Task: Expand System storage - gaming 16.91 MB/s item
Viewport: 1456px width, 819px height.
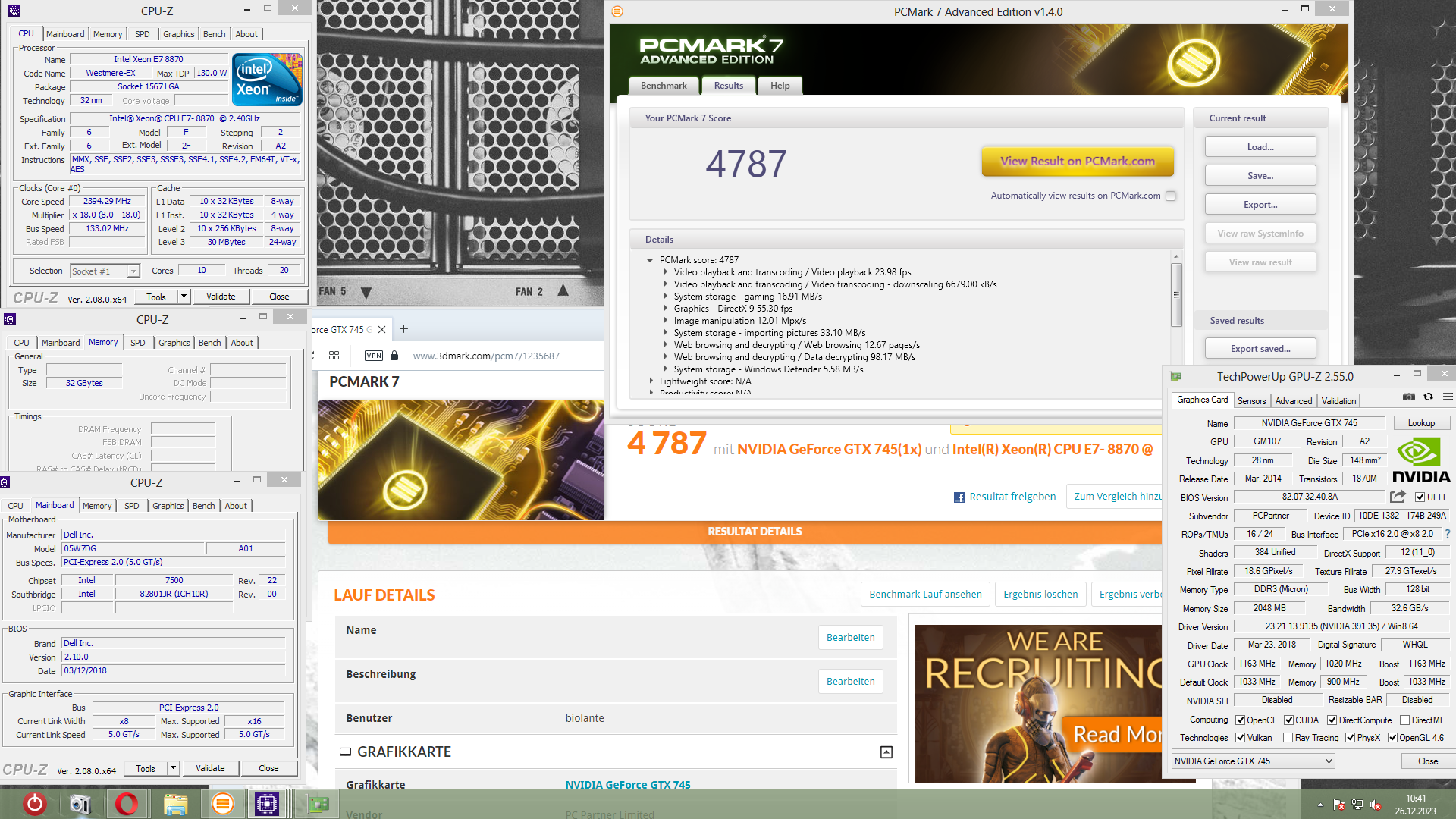Action: pos(666,297)
